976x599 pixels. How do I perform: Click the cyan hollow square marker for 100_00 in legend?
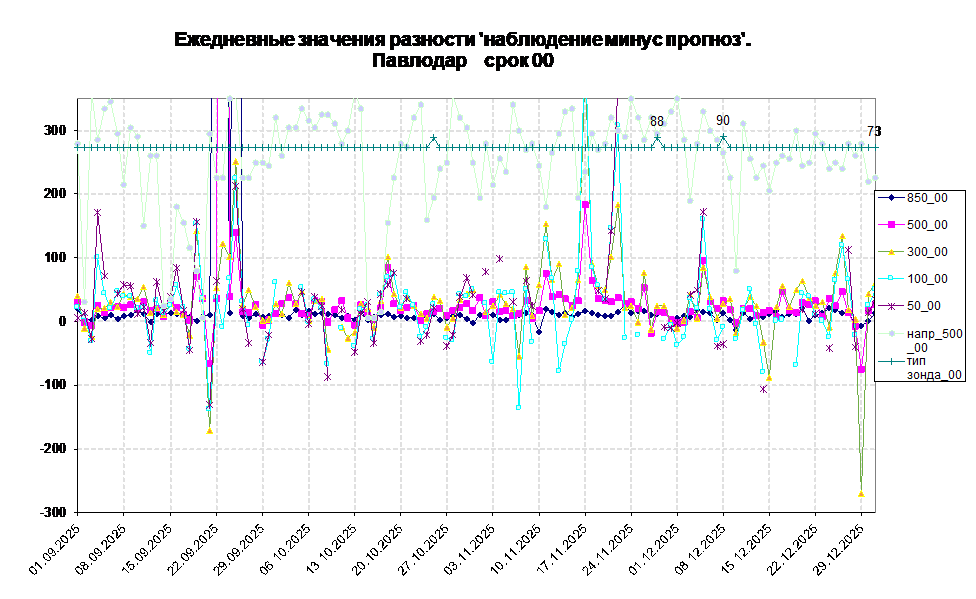[x=891, y=279]
